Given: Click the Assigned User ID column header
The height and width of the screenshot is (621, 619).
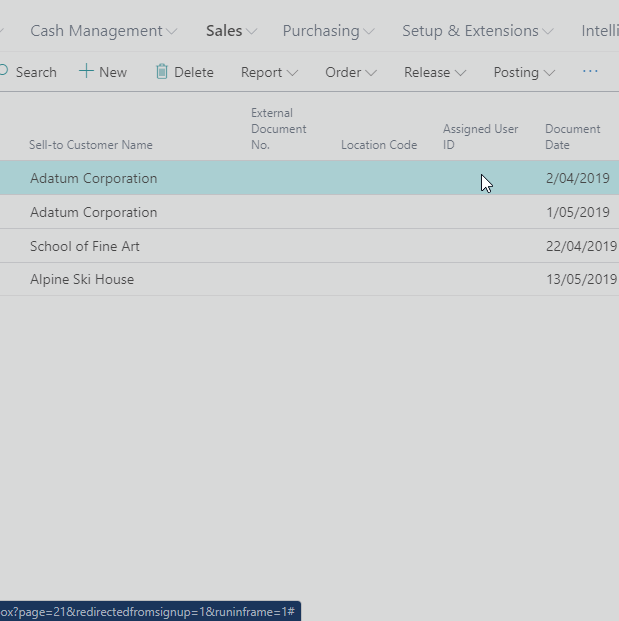Looking at the screenshot, I should [x=480, y=137].
